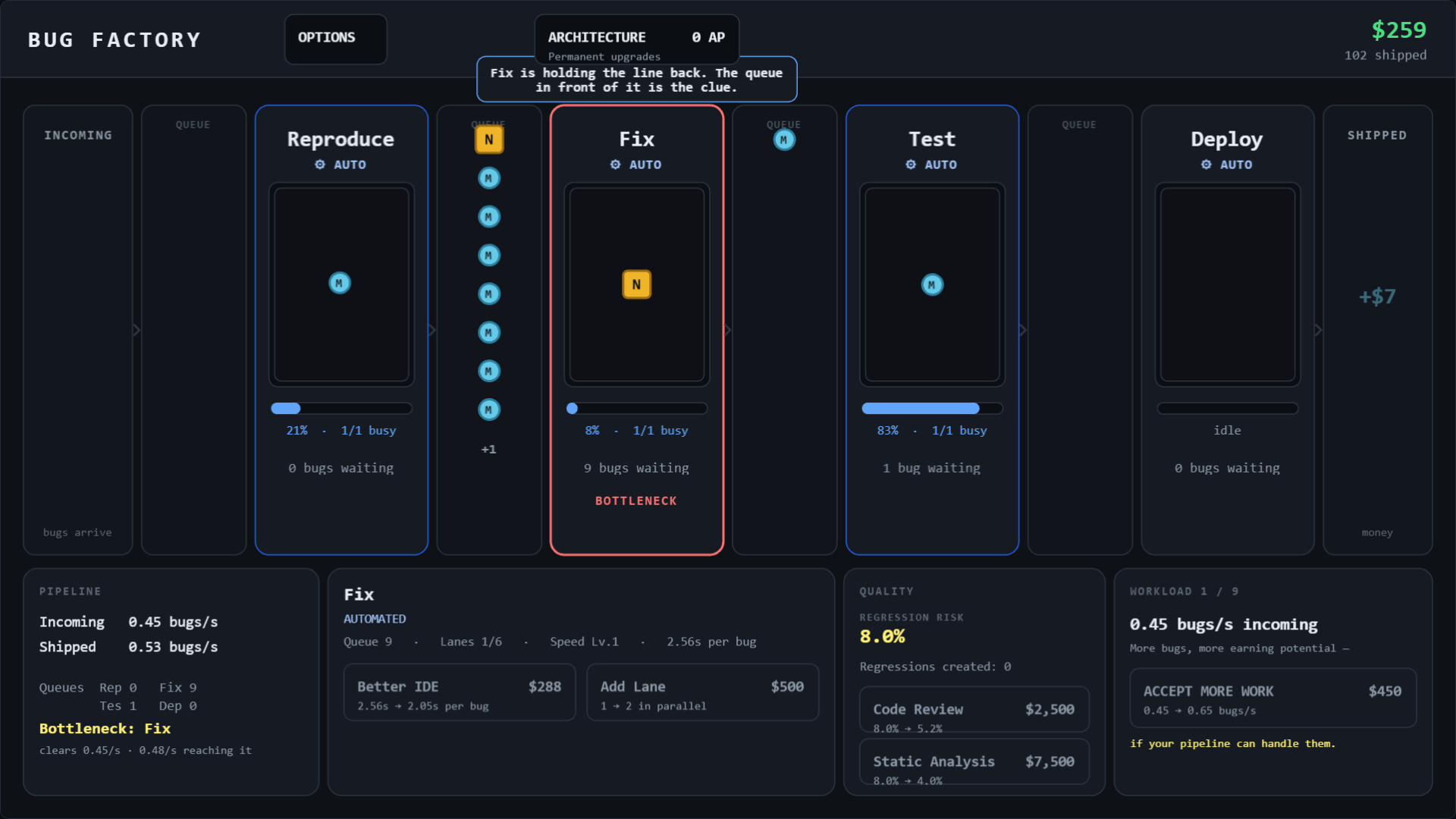Click the Test progress bar at 83%
The height and width of the screenshot is (819, 1456).
click(x=932, y=408)
